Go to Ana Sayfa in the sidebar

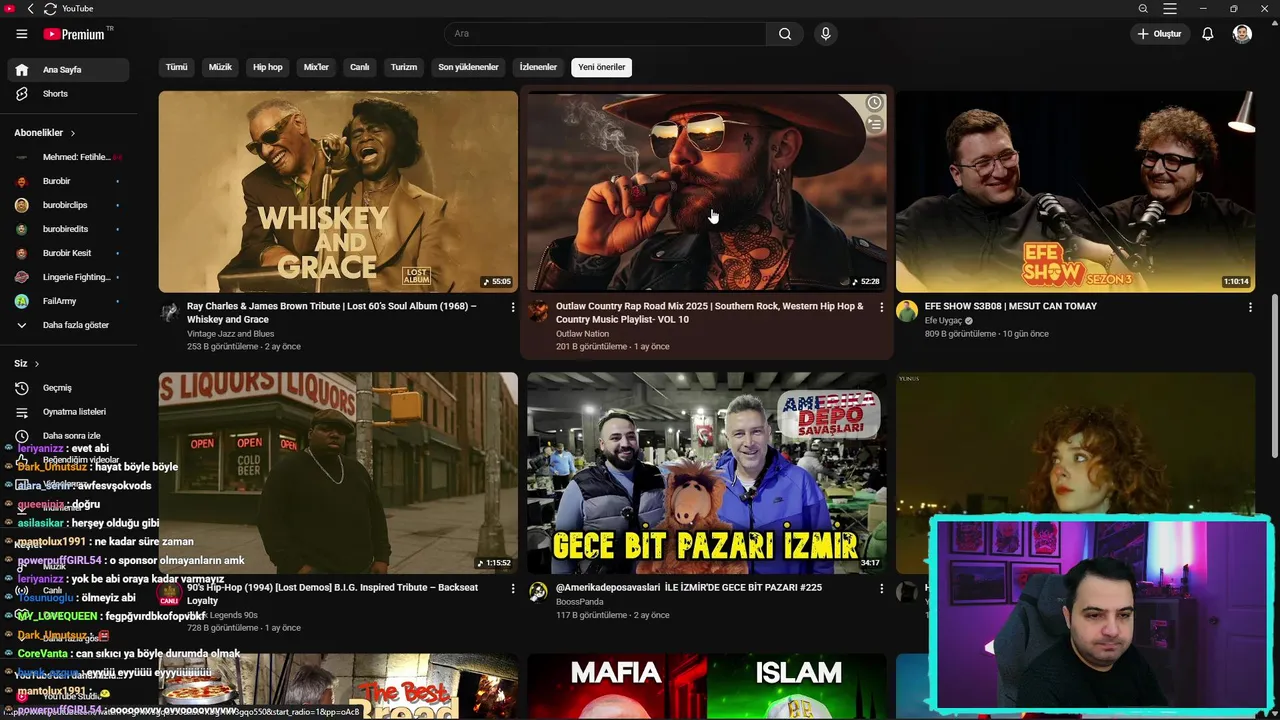(68, 70)
